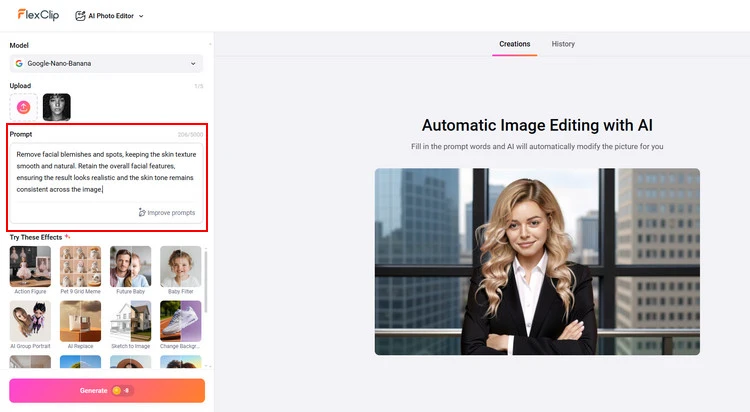Viewport: 750px width, 412px height.
Task: Switch to the Creations tab
Action: coord(515,44)
